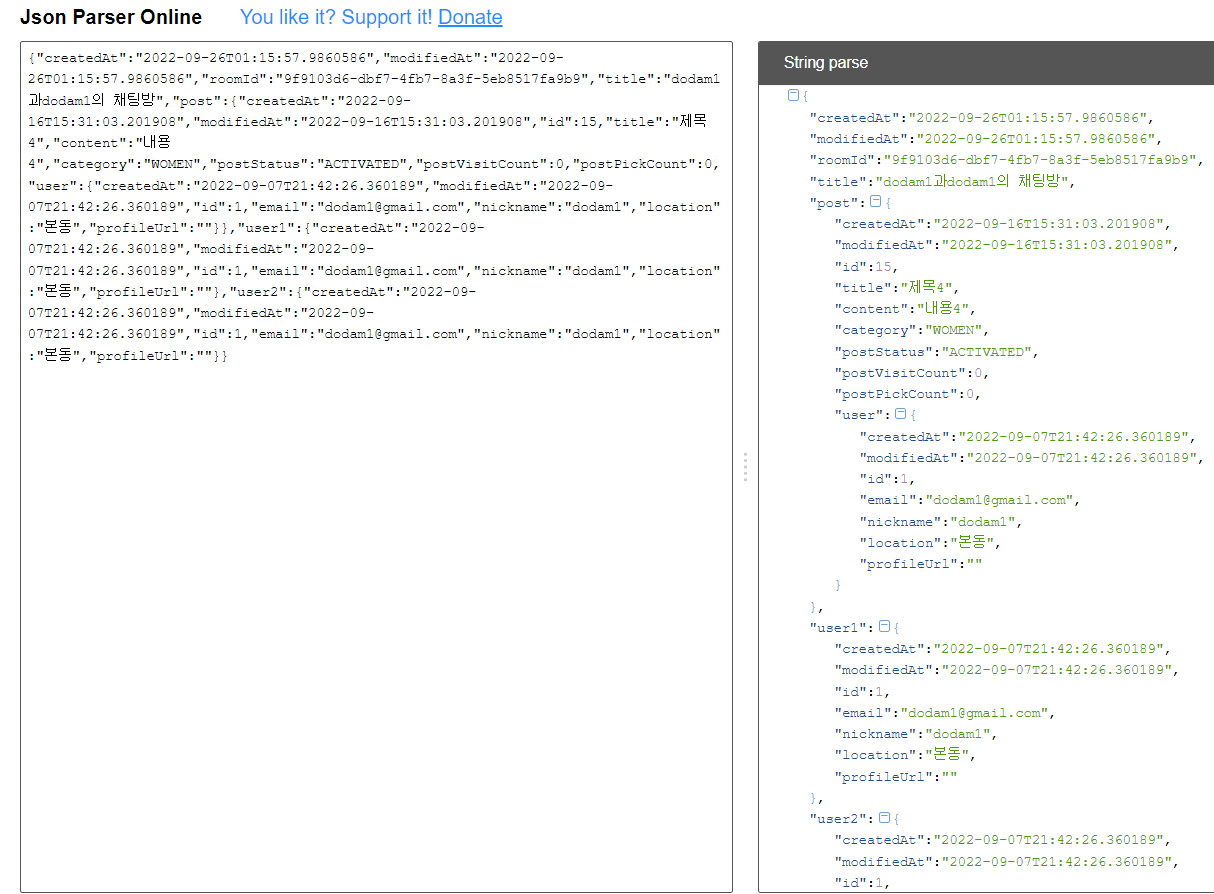Select "createdAt" row under user2
1214x894 pixels.
pyautogui.click(x=1005, y=840)
